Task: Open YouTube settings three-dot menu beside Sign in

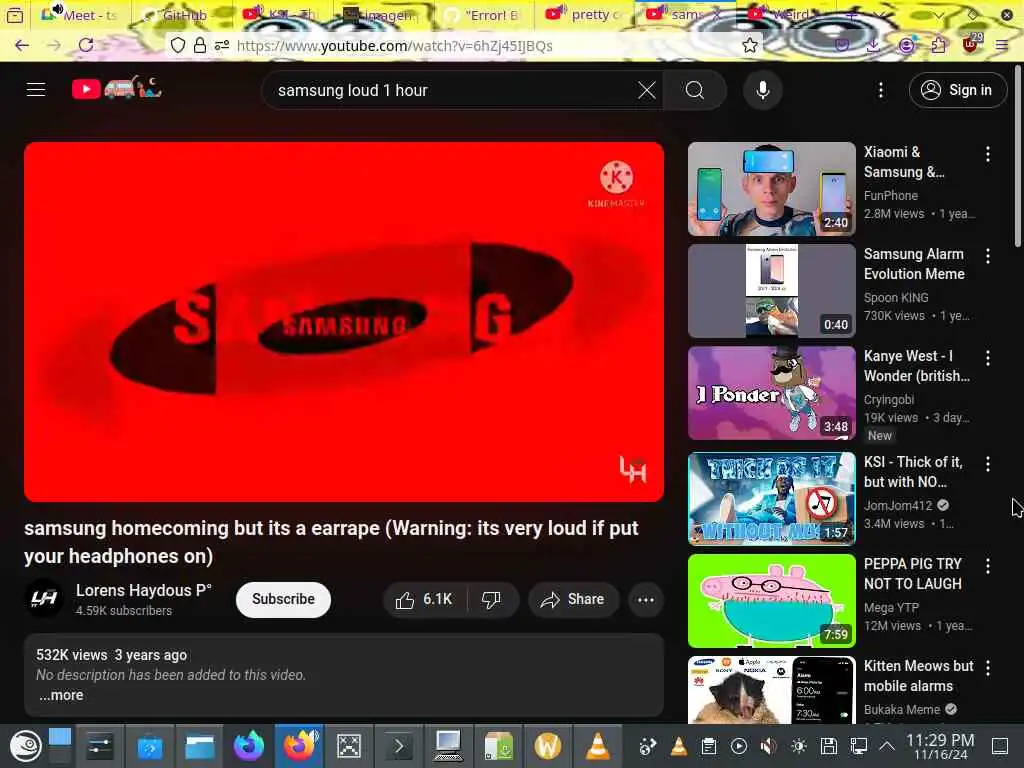Action: [x=880, y=90]
